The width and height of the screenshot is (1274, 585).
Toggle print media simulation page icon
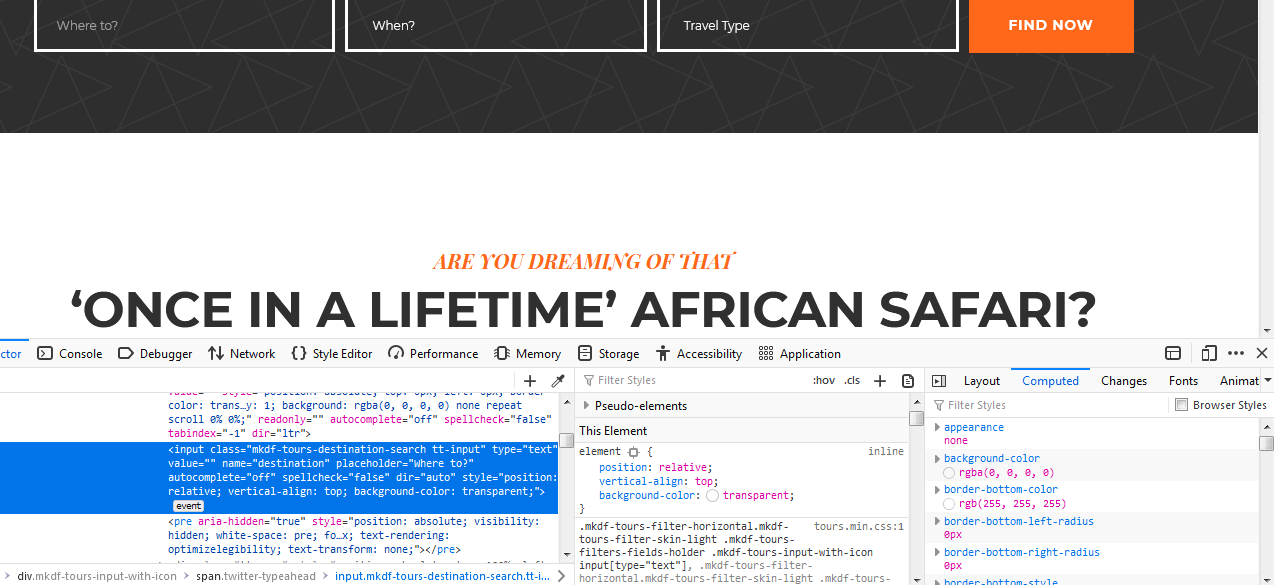click(908, 381)
